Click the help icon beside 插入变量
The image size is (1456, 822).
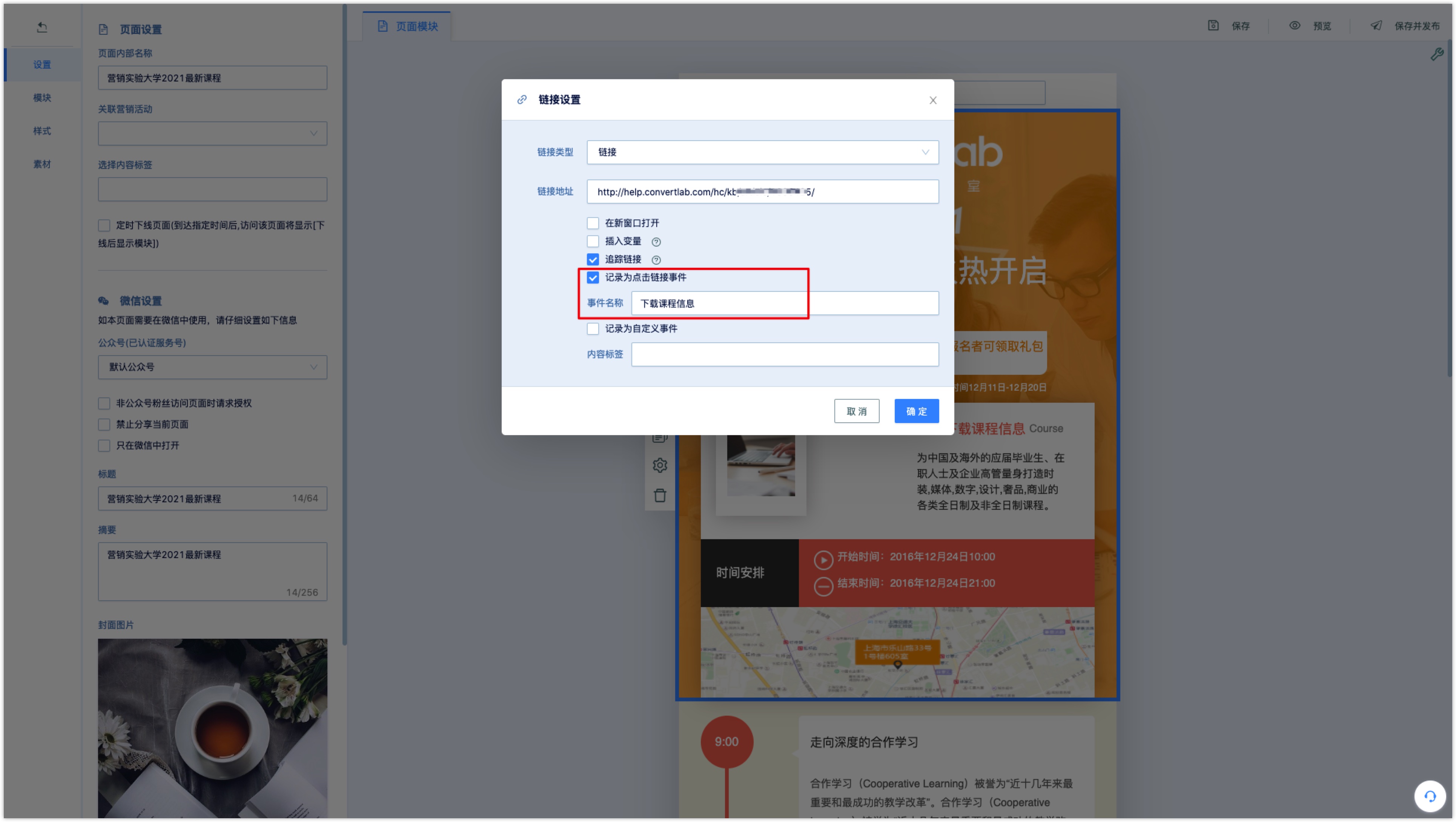[x=656, y=242]
